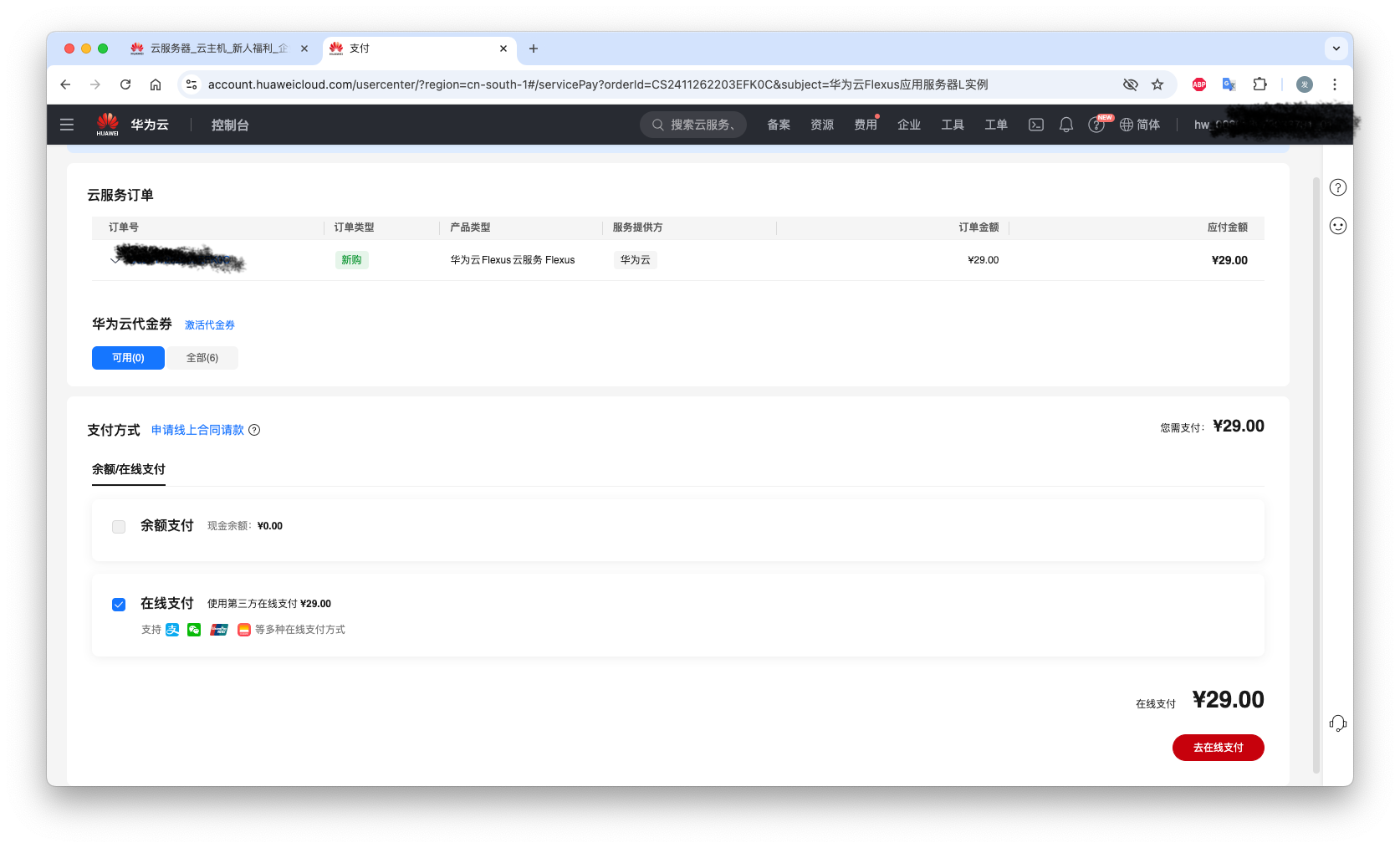Click the page vertical scrollbar

point(1316,474)
